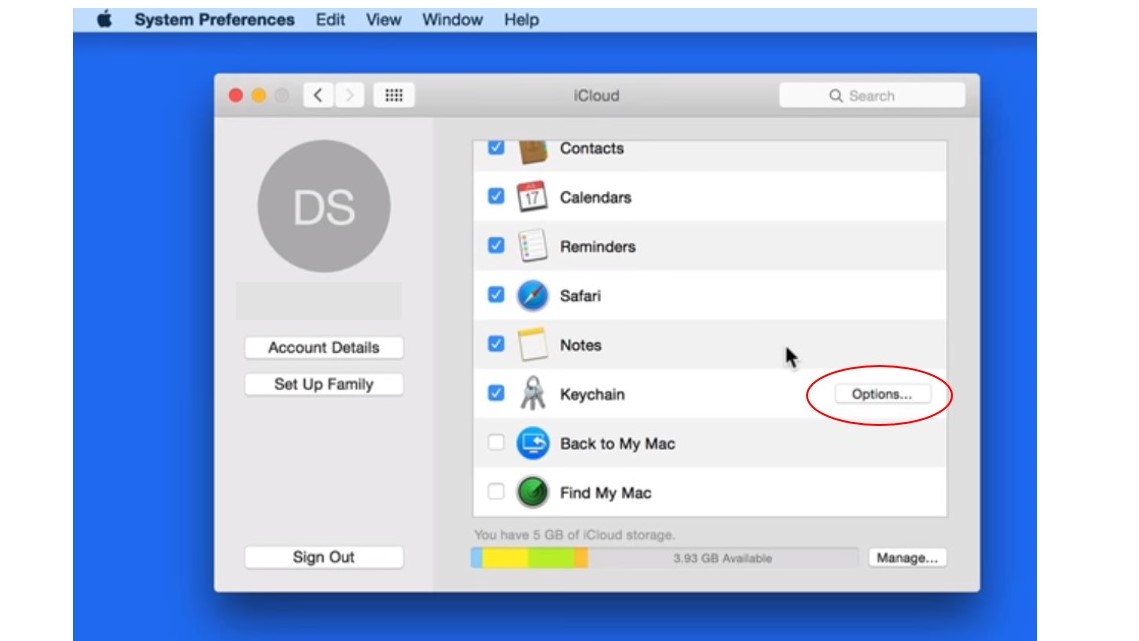This screenshot has height=641, width=1139.
Task: Click the Safari compass icon
Action: (532, 296)
